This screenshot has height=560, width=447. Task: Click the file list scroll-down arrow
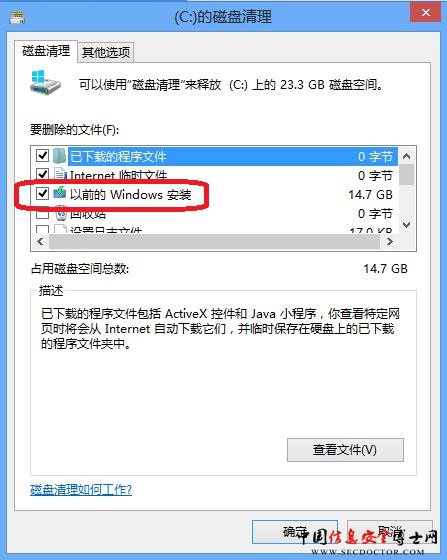tap(406, 225)
